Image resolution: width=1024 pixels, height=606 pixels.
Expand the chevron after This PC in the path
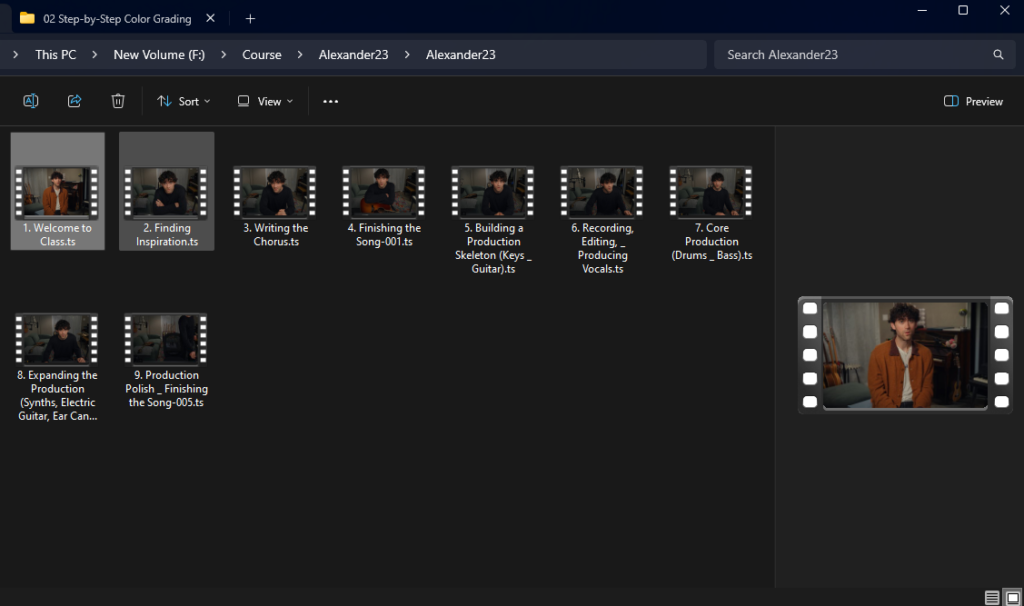tap(94, 55)
